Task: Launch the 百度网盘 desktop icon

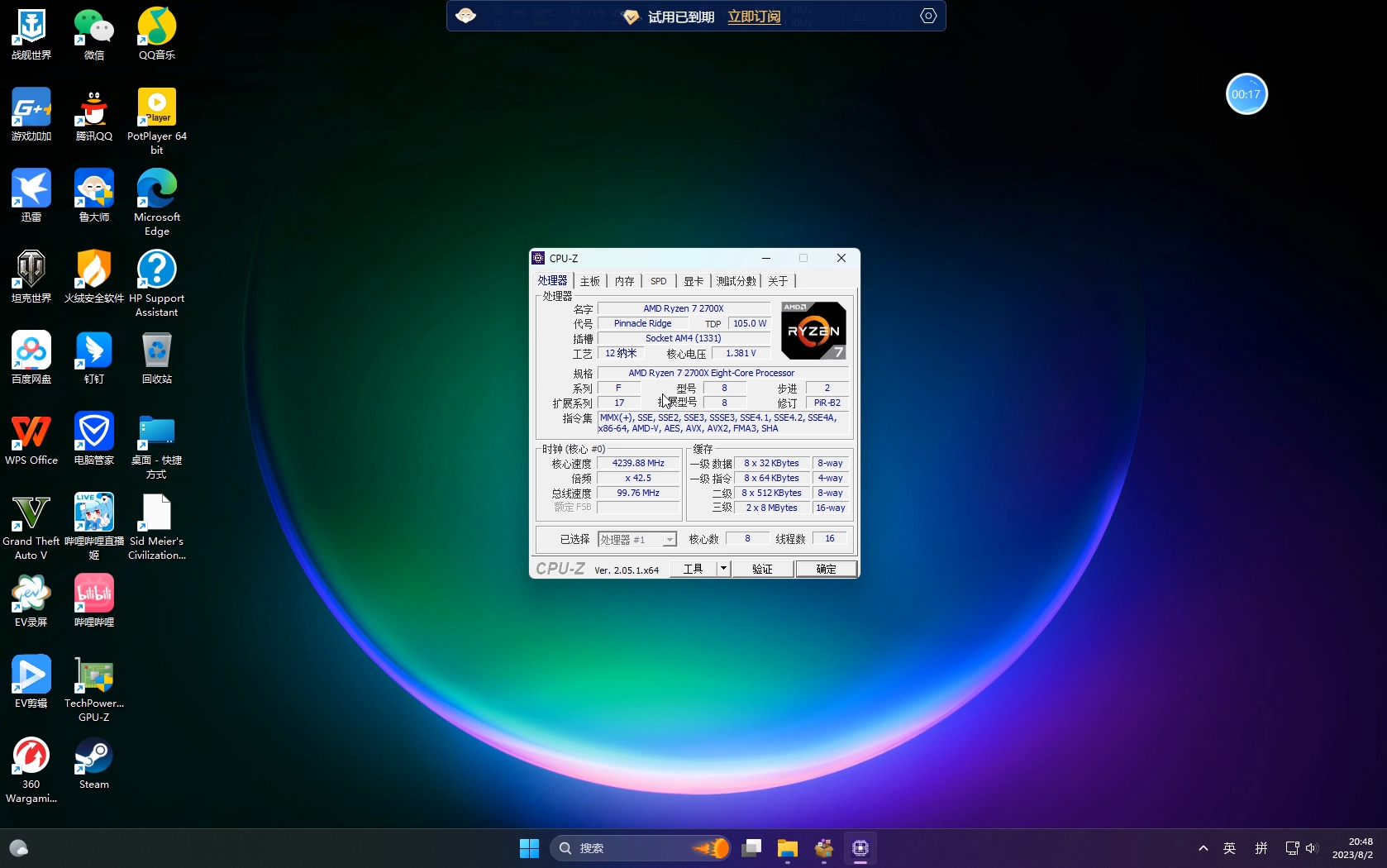Action: coord(31,357)
